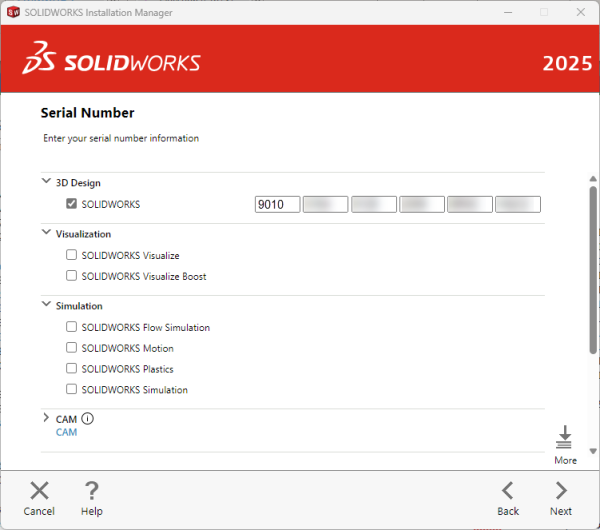Go Back using the left arrow icon
600x530 pixels.
(x=508, y=490)
